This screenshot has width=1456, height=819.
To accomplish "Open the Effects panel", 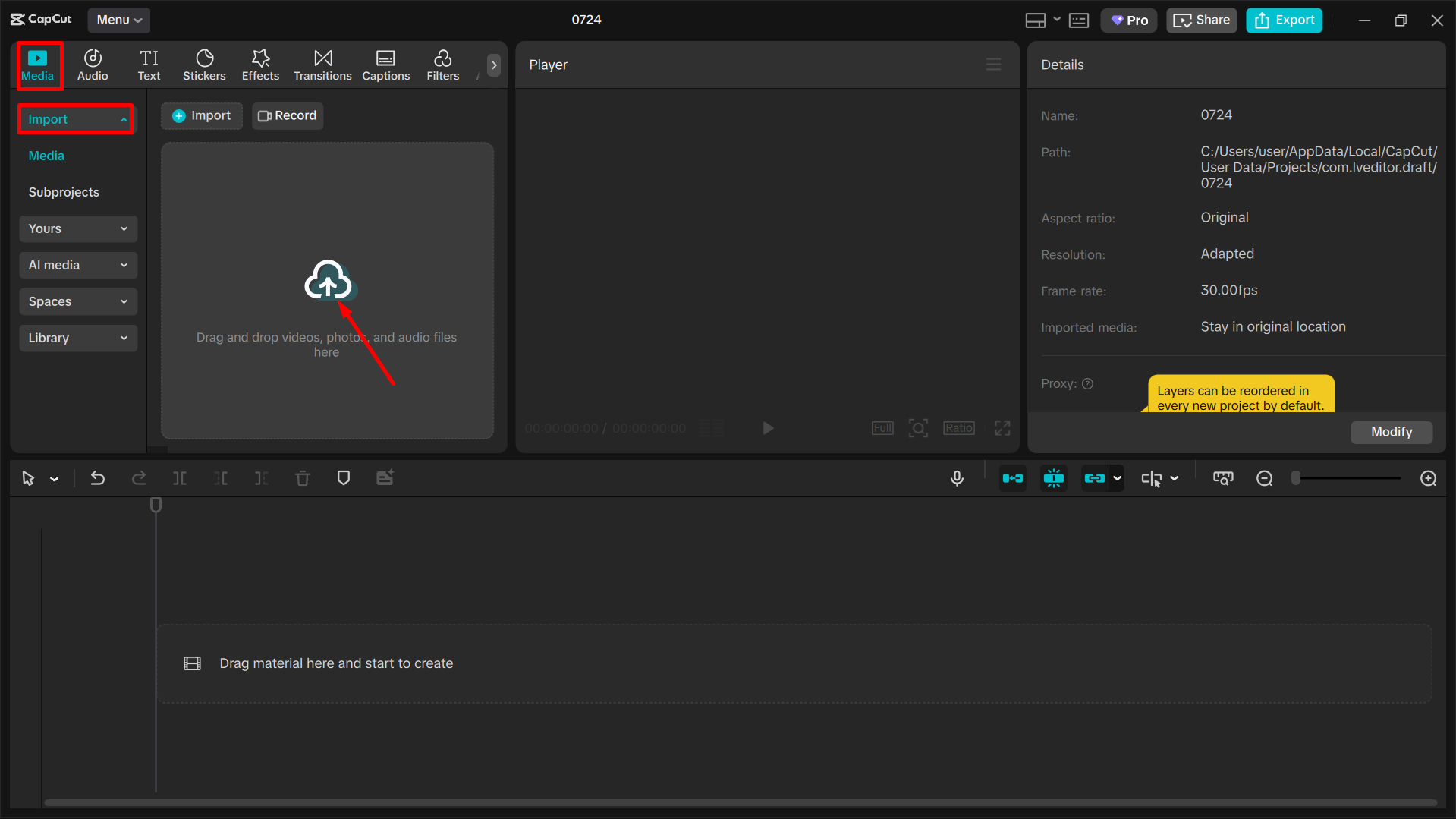I will [x=260, y=65].
